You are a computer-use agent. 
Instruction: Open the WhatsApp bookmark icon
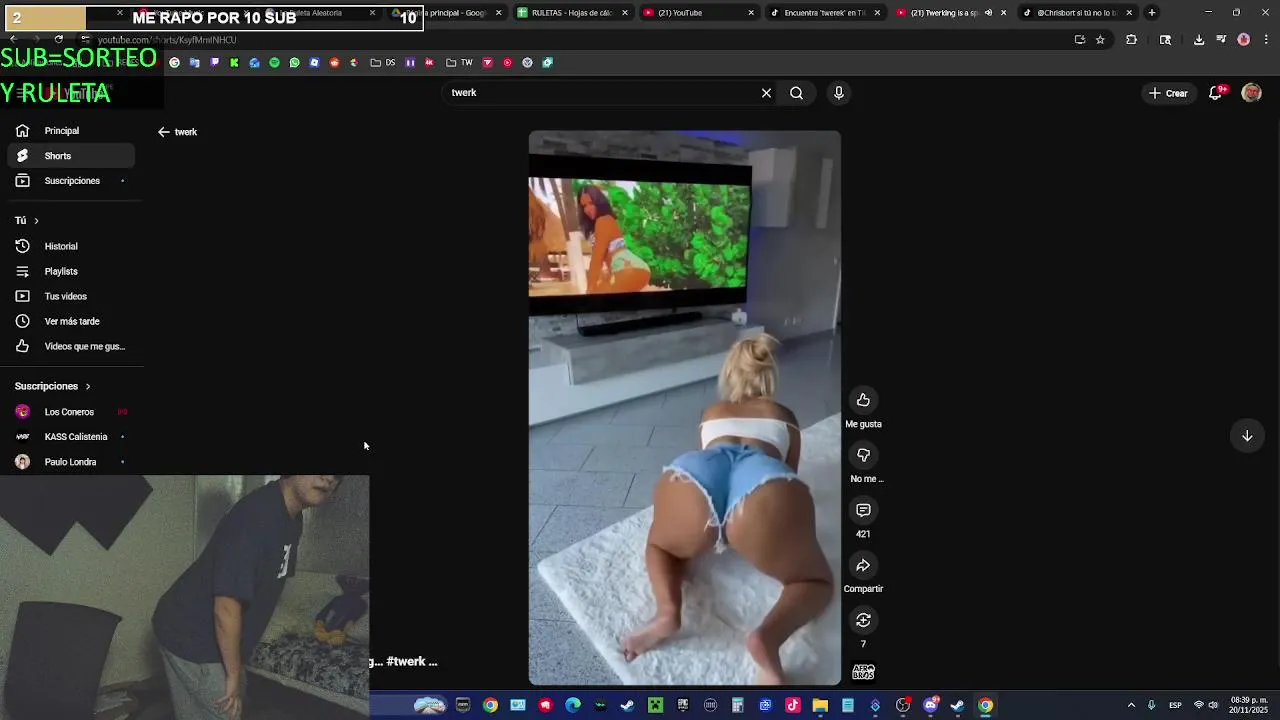tap(294, 62)
